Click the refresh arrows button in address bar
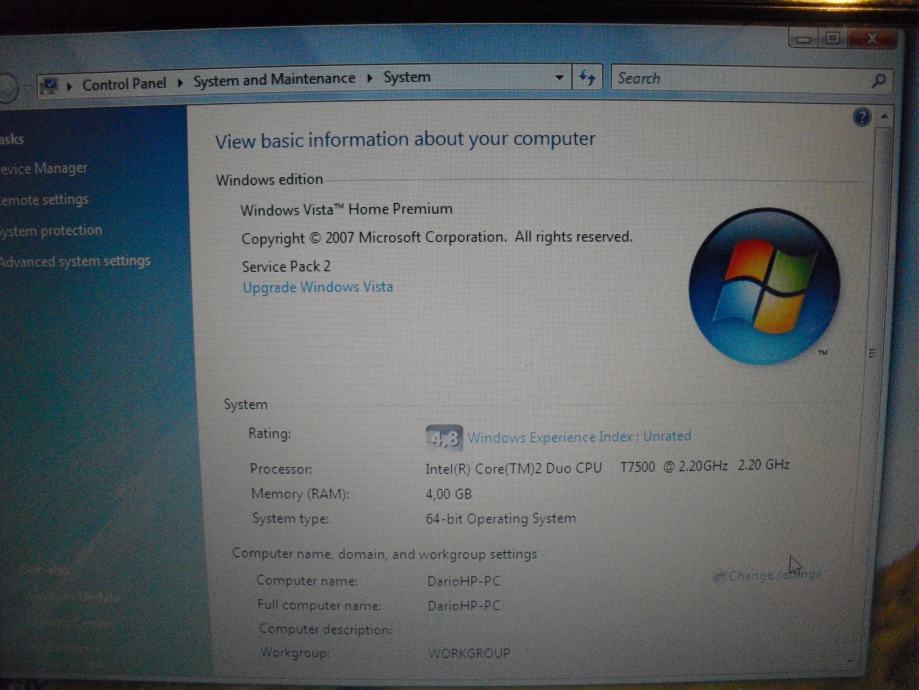The image size is (919, 690). (587, 77)
